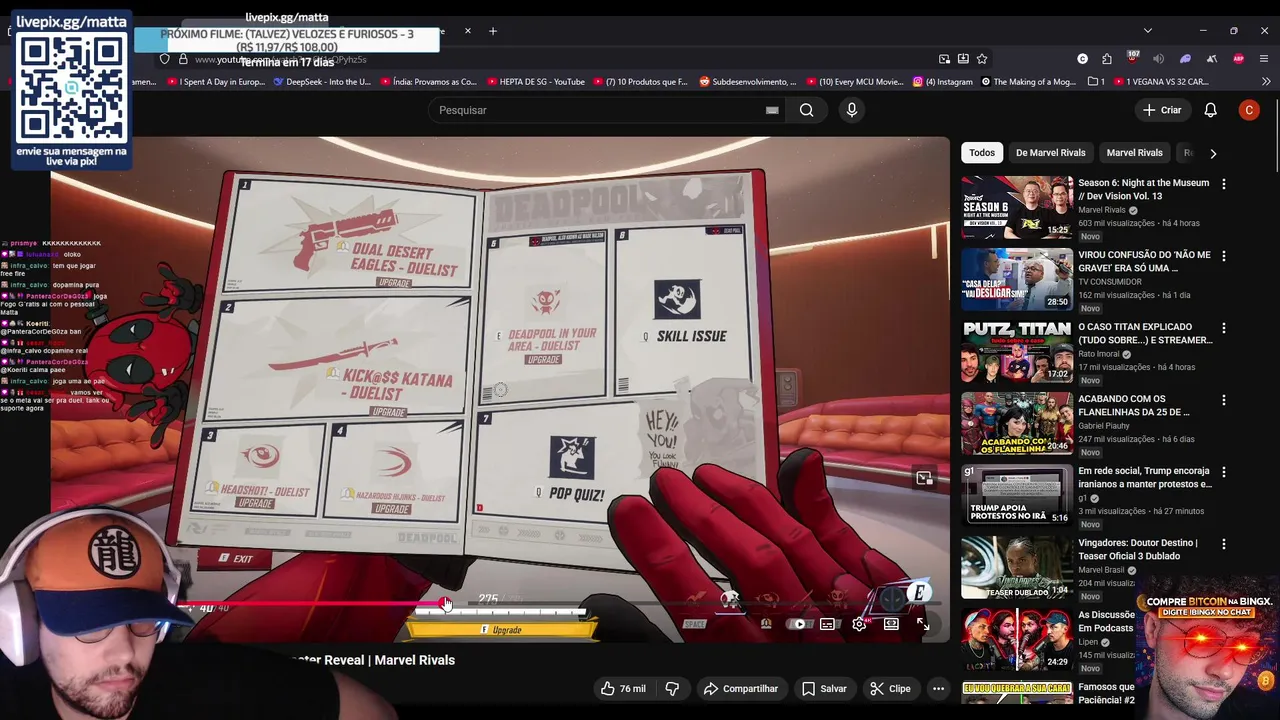Toggle subtitles on the player
This screenshot has height=720, width=1280.
(828, 624)
